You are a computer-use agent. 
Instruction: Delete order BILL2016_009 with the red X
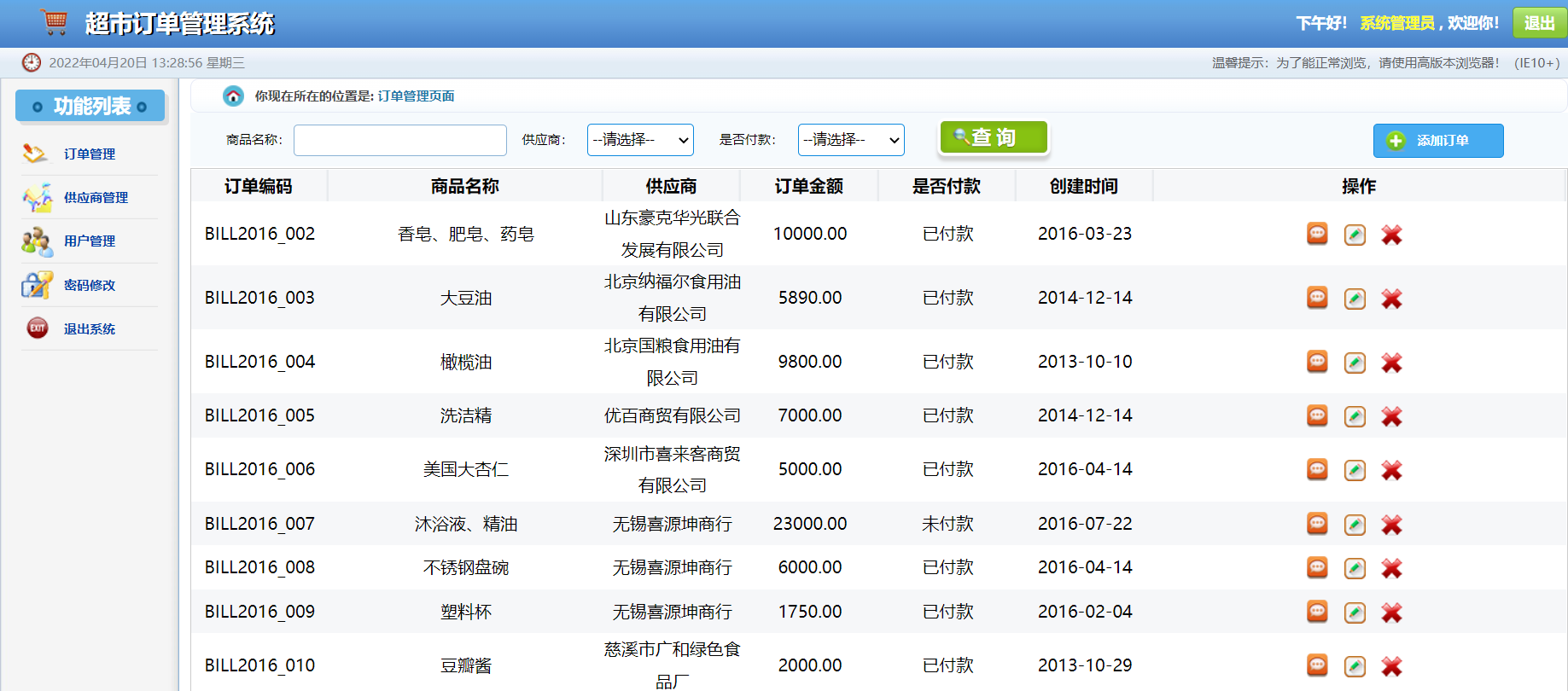click(1391, 613)
